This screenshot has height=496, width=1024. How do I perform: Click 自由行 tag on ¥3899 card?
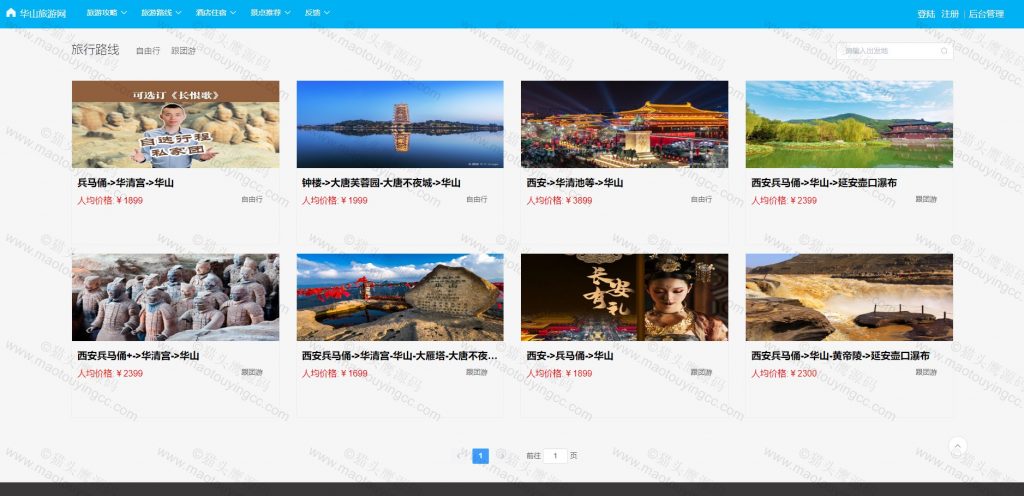(x=701, y=199)
